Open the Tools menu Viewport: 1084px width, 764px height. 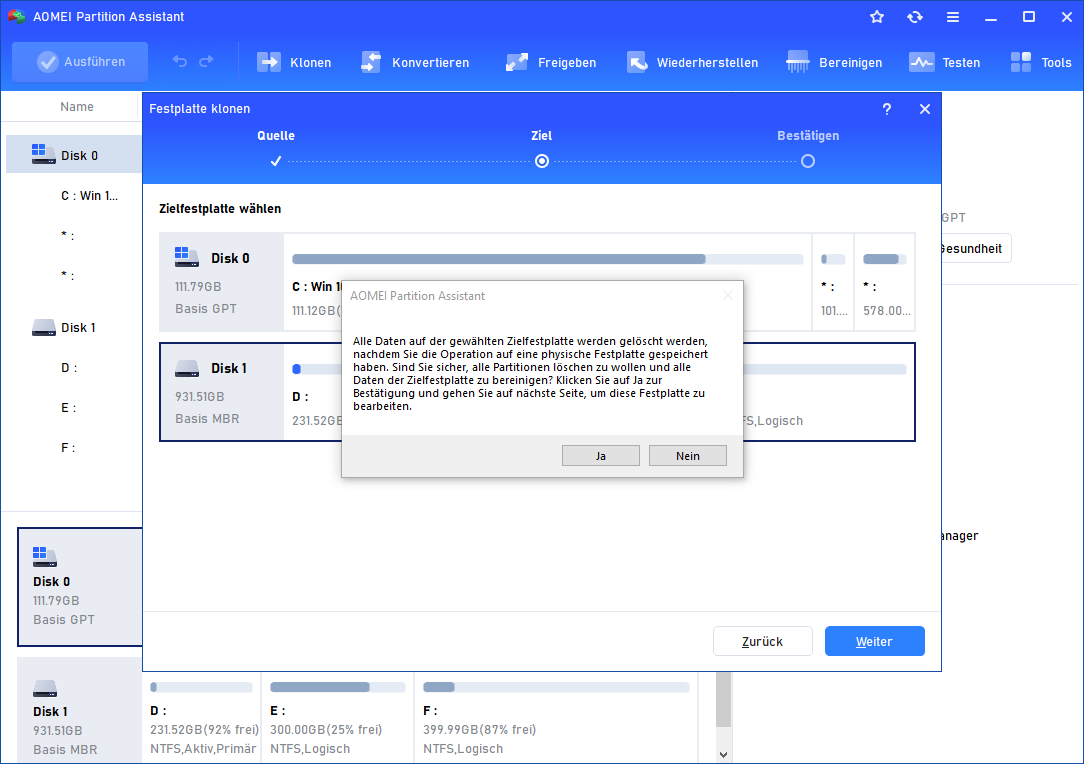tap(1041, 62)
